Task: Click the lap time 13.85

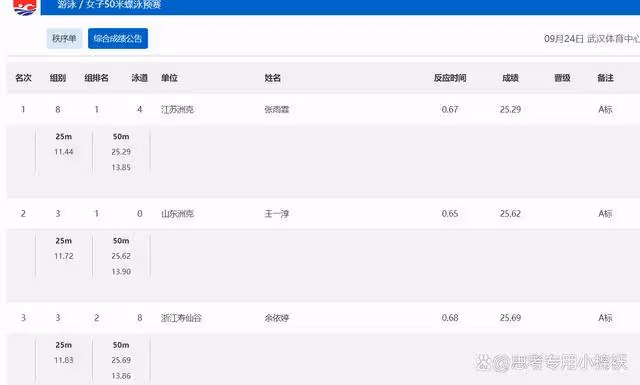Action: 121,167
